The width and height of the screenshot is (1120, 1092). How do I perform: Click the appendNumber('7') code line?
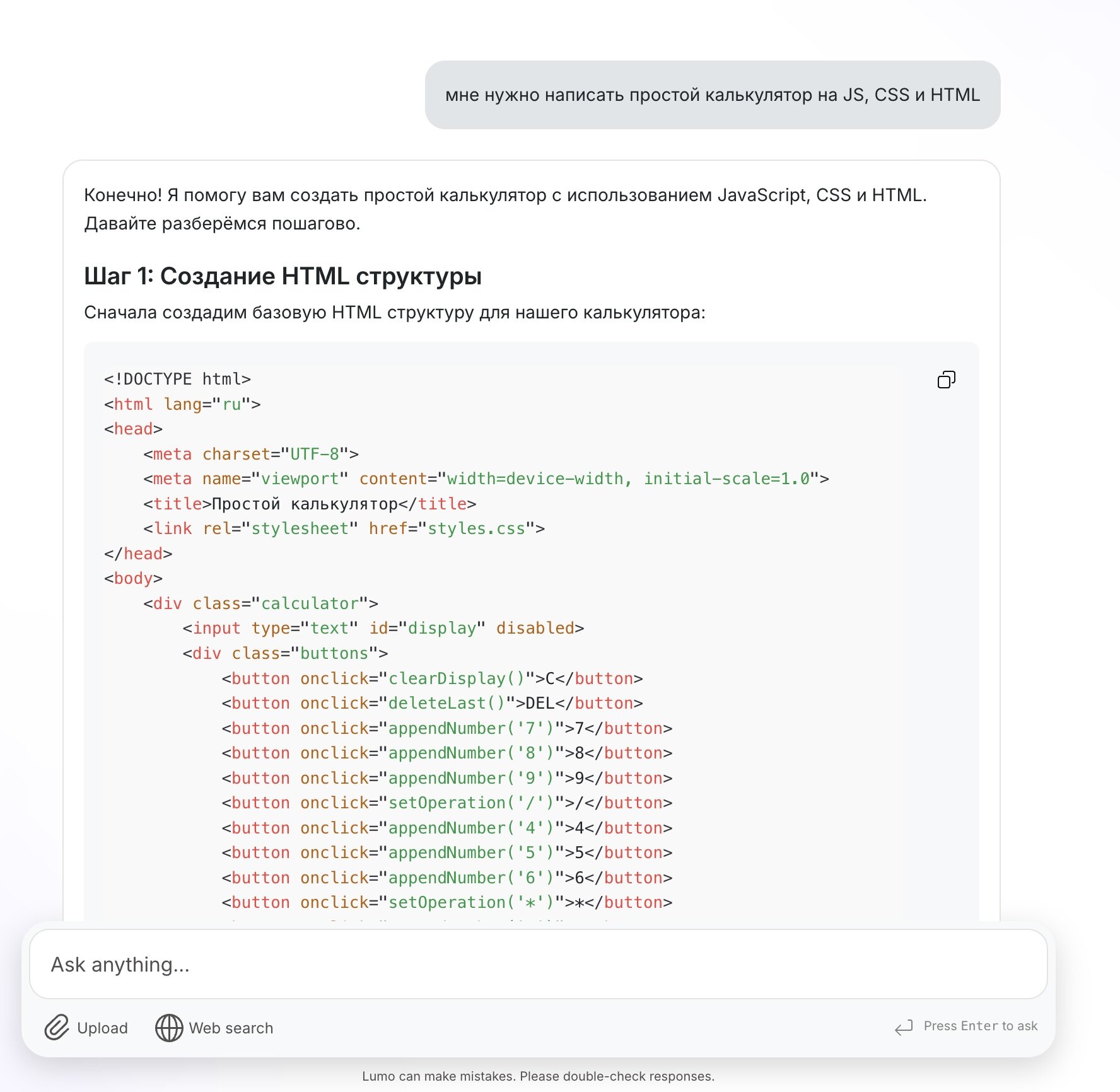(x=446, y=728)
